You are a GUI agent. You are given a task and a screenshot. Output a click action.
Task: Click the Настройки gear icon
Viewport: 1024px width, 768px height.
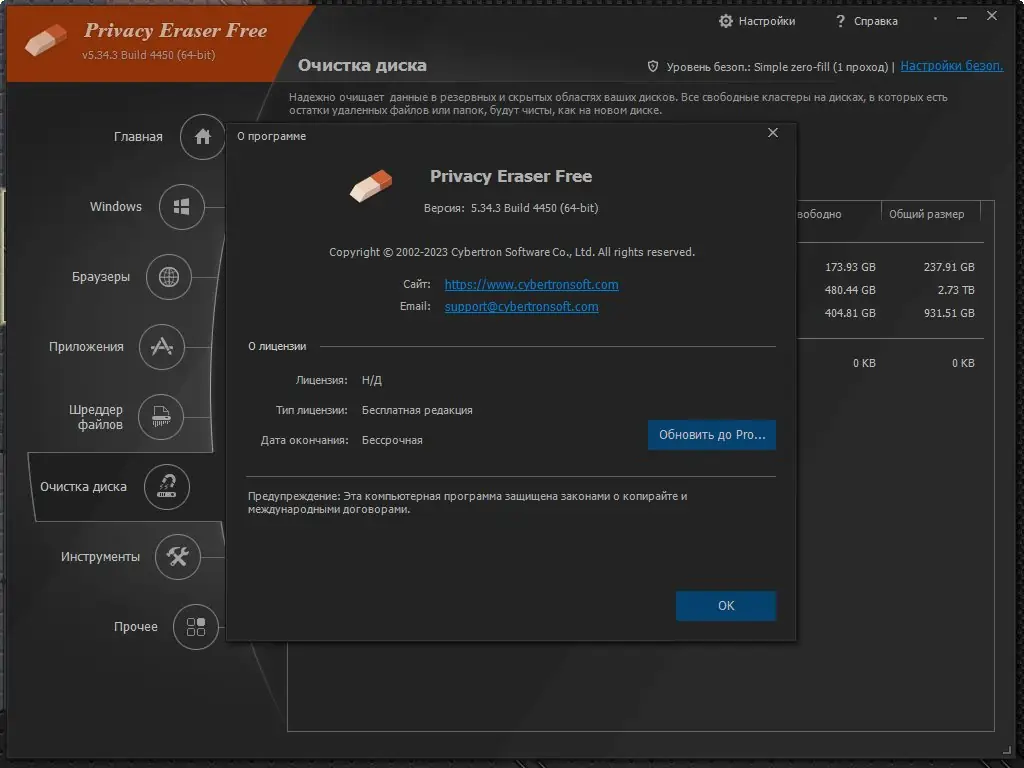coord(726,21)
